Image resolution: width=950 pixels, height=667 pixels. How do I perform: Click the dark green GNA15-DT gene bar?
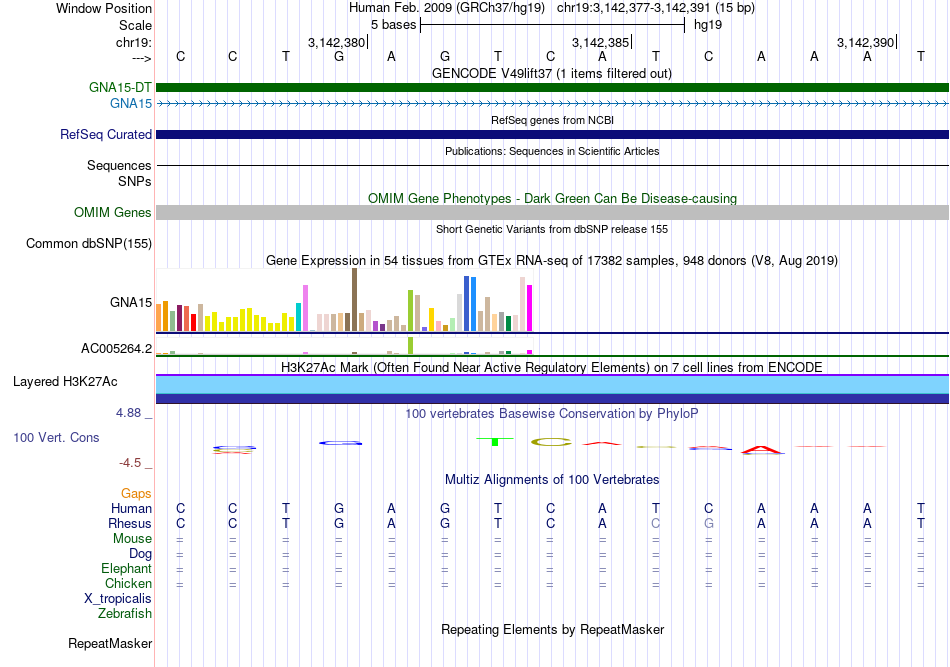coord(552,87)
